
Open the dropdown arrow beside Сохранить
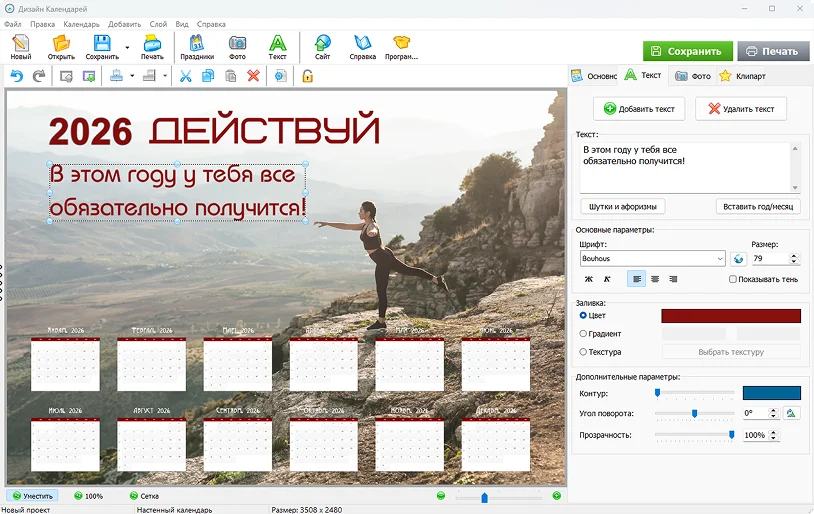[x=127, y=47]
